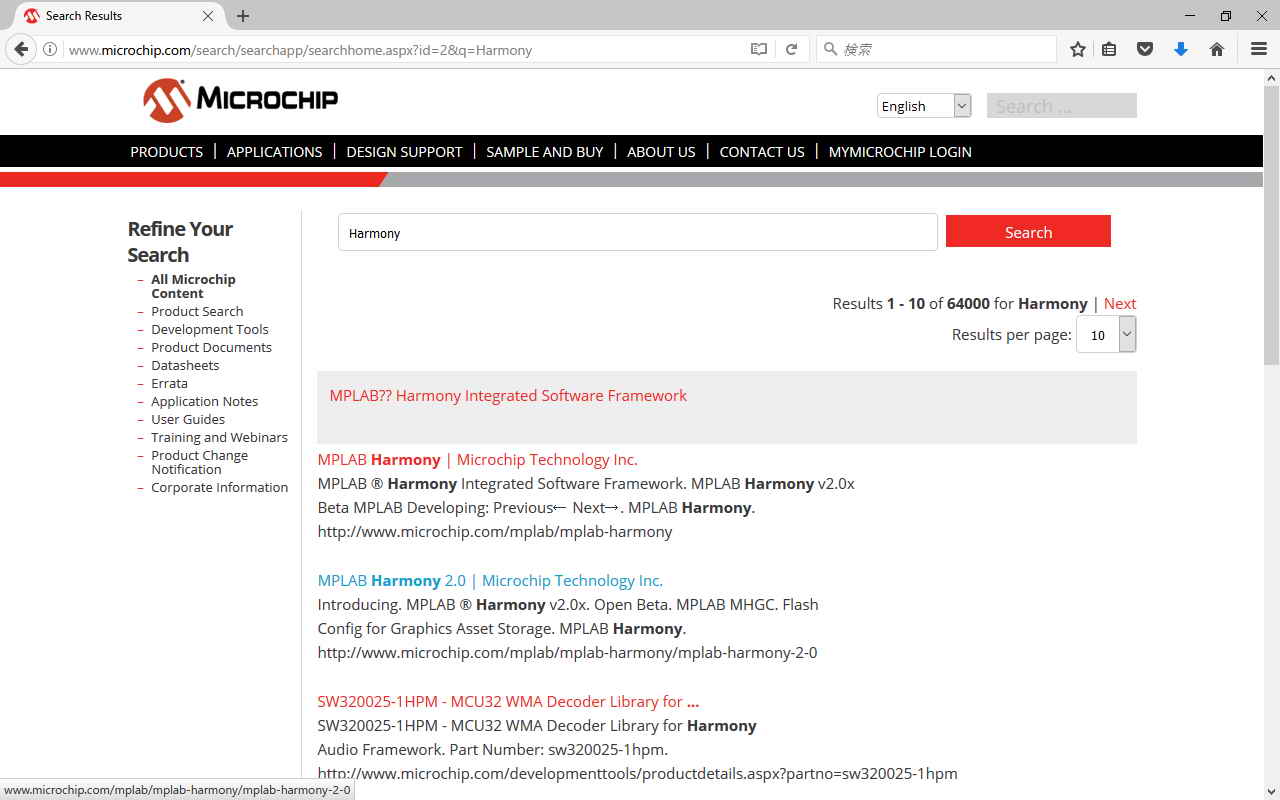Filter by User Guides
This screenshot has width=1280, height=800.
coord(188,419)
